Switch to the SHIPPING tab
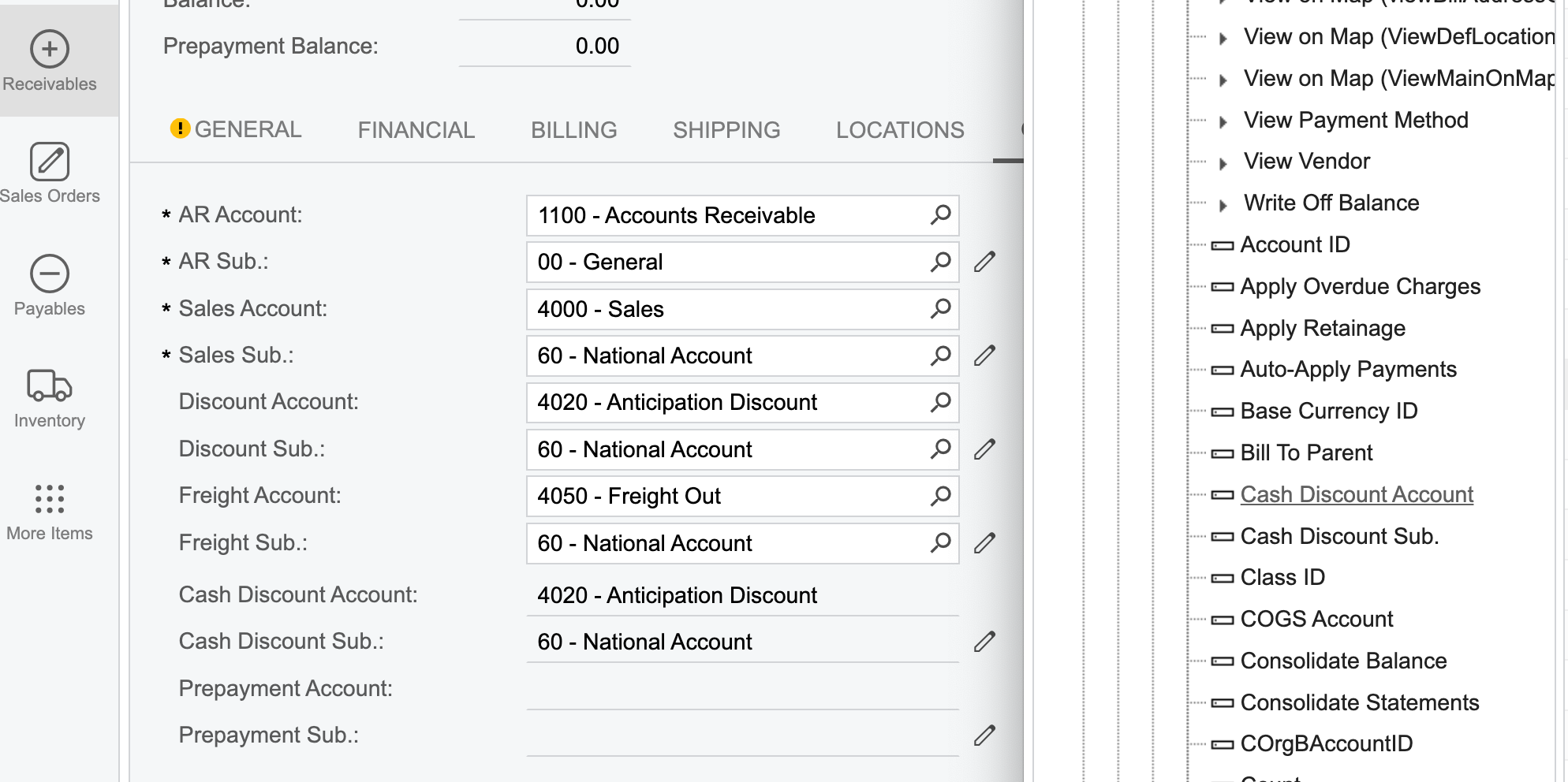The height and width of the screenshot is (782, 1568). pyautogui.click(x=726, y=130)
